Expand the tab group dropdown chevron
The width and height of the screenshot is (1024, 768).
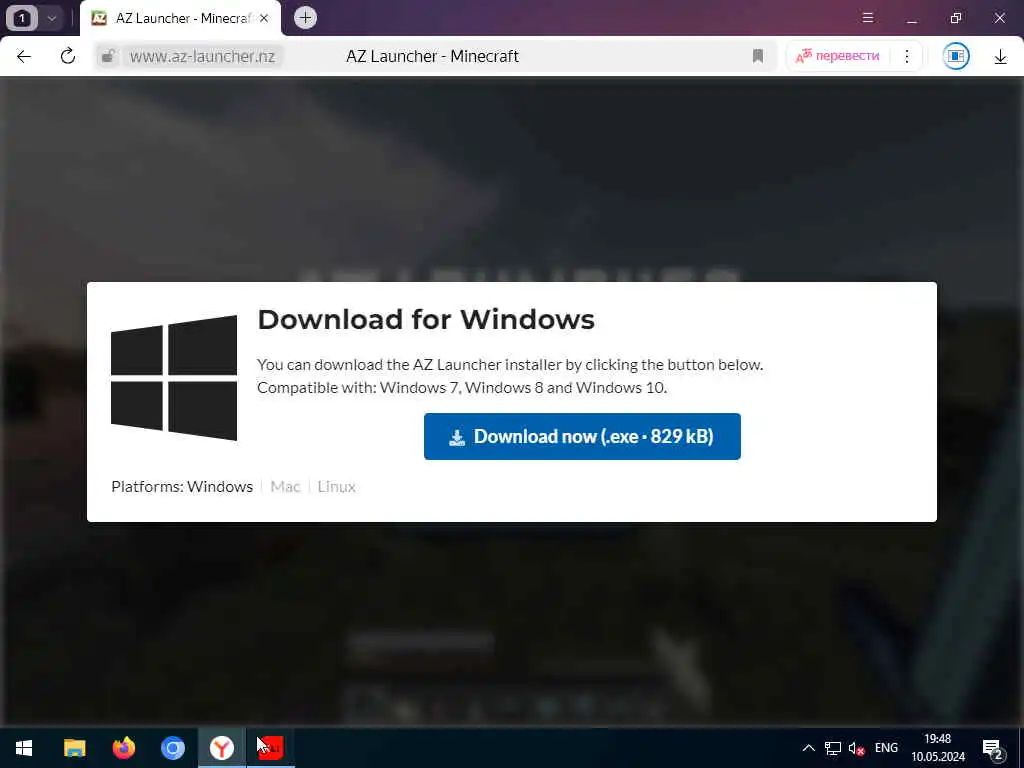[52, 18]
